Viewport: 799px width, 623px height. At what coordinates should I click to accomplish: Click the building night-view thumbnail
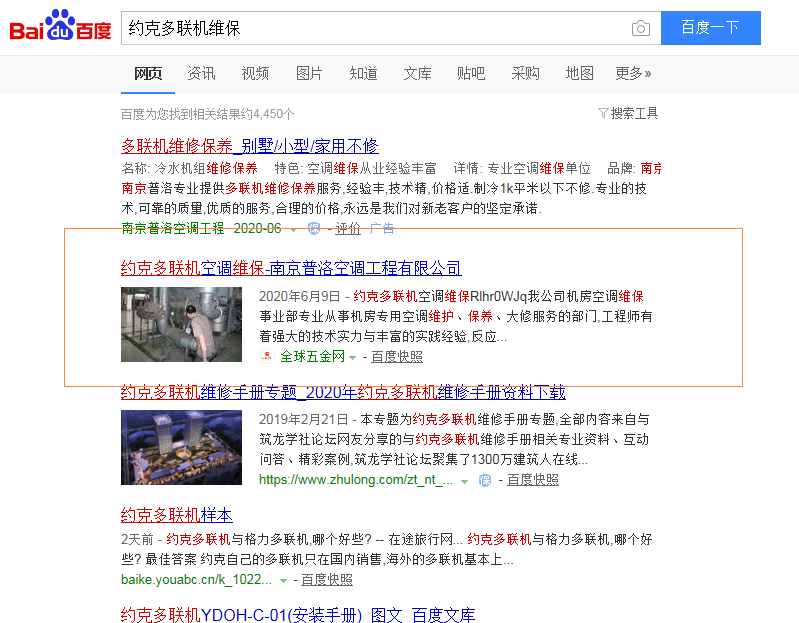point(181,447)
